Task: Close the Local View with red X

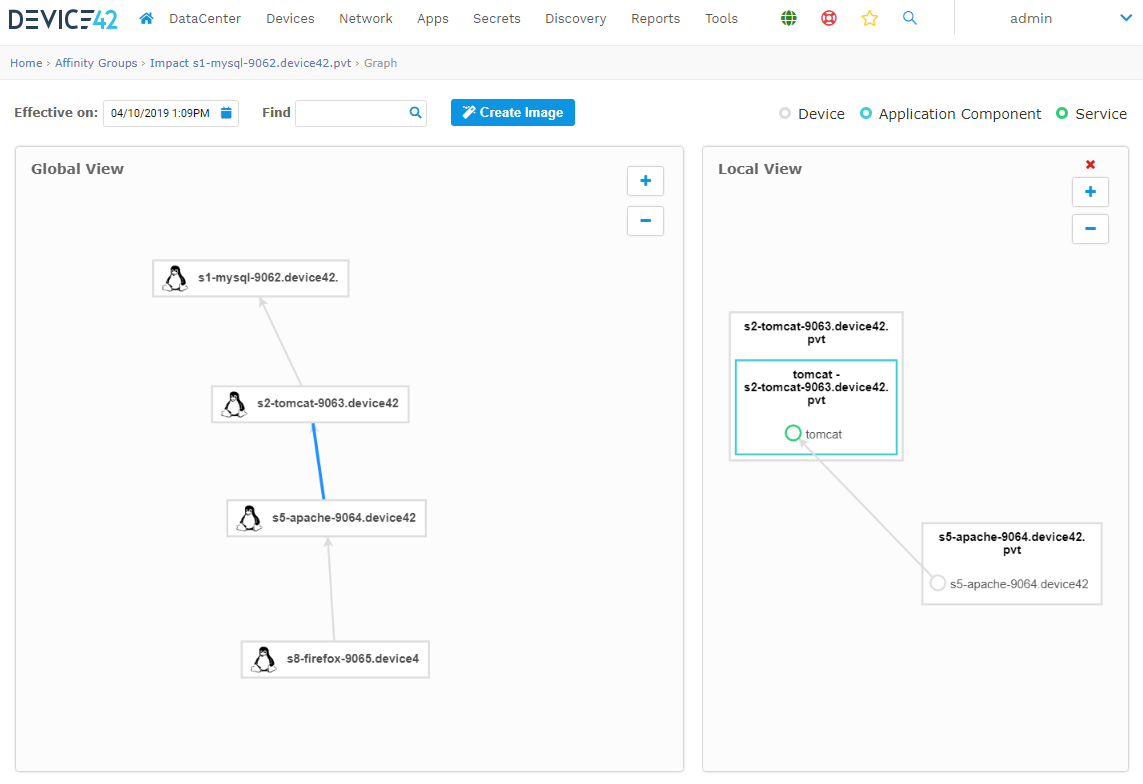Action: [1090, 165]
